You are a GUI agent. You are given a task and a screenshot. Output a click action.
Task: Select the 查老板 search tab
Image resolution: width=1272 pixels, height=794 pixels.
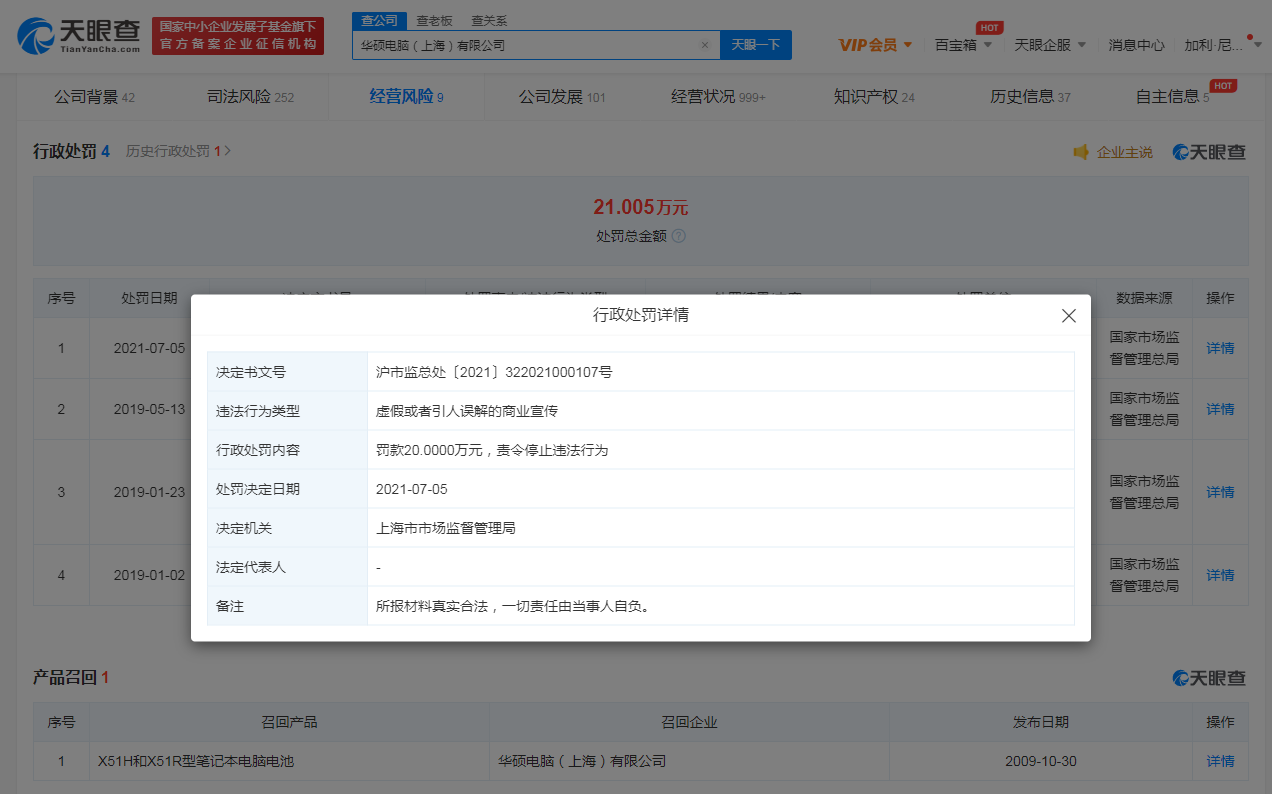[x=434, y=20]
